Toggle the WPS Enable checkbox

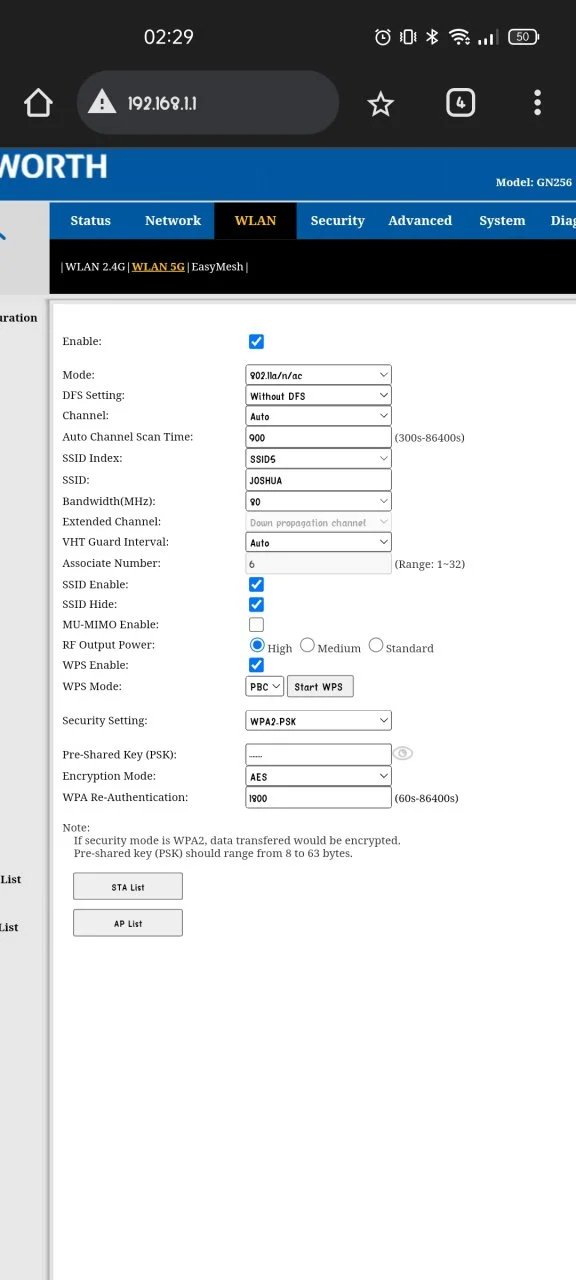[256, 665]
